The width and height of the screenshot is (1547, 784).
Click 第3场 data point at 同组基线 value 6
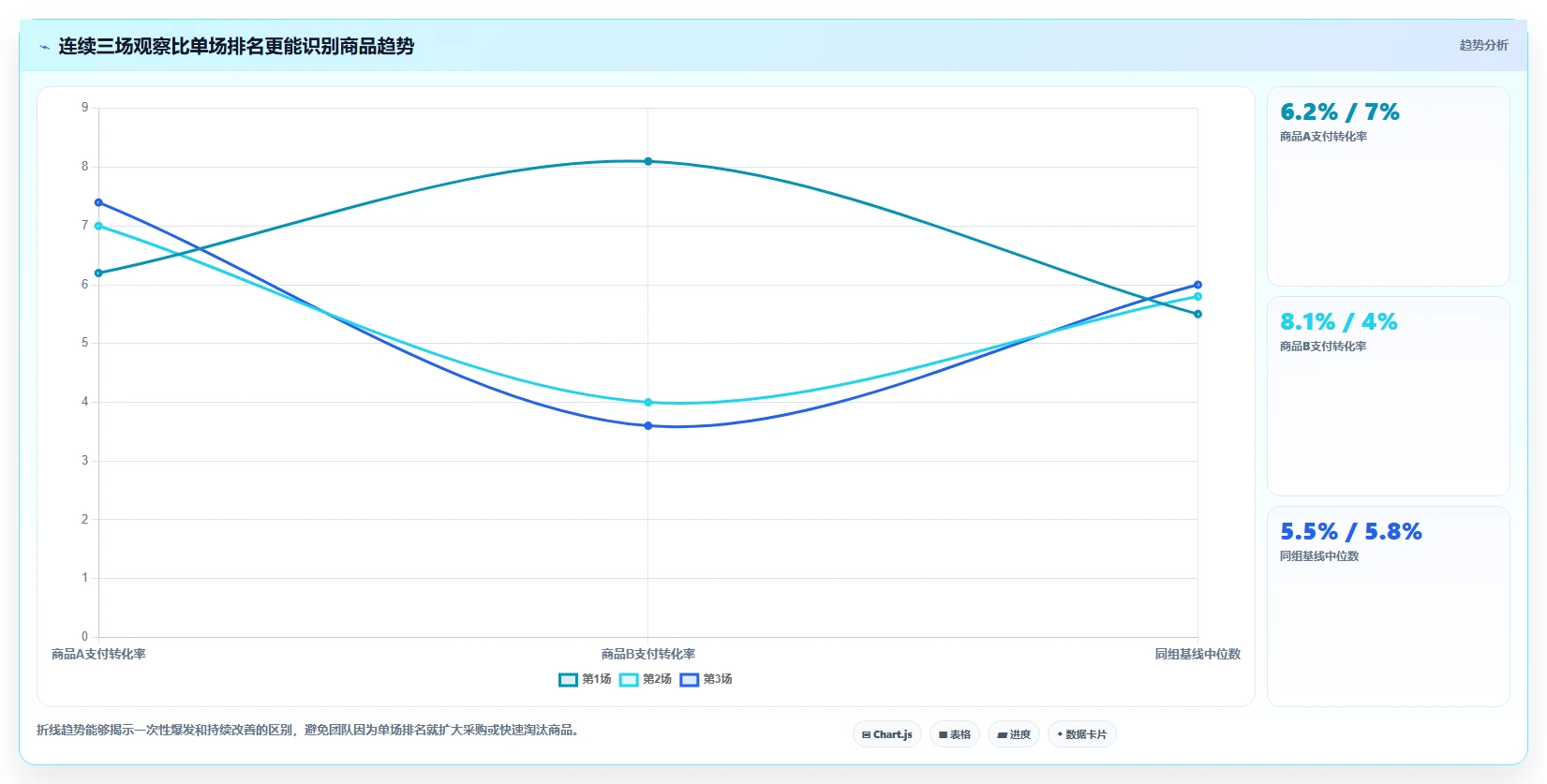point(1197,285)
